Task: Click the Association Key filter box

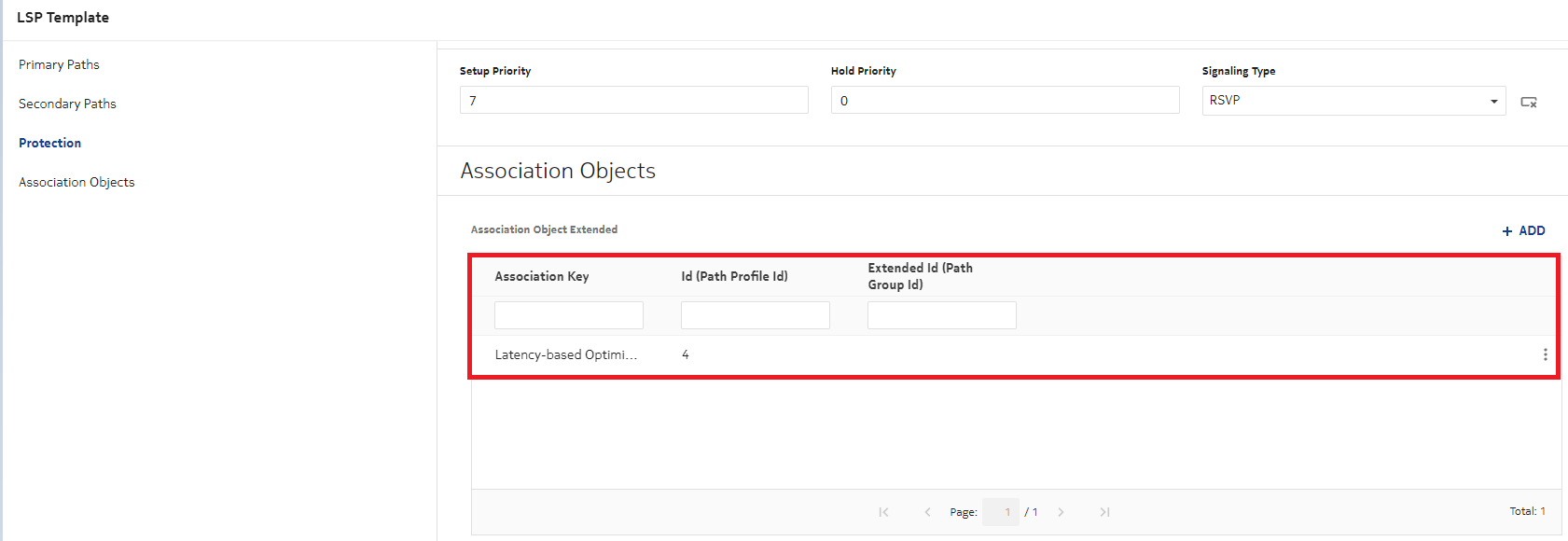Action: coord(568,315)
